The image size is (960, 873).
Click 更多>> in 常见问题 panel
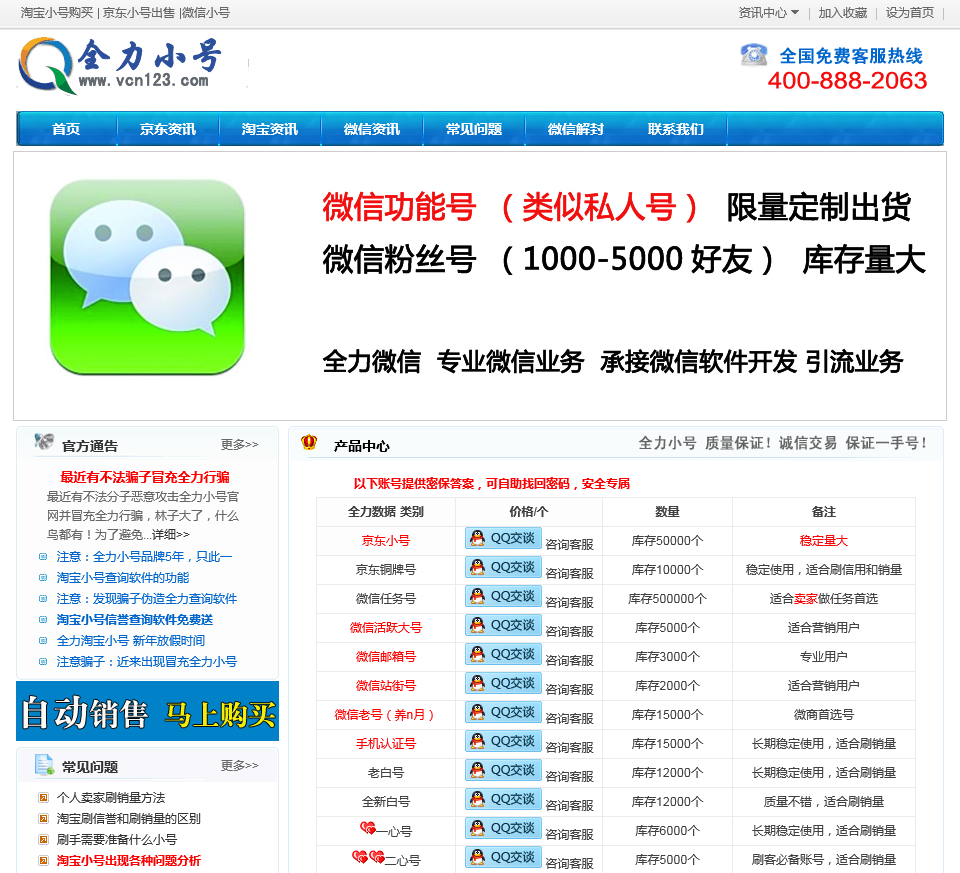point(239,765)
